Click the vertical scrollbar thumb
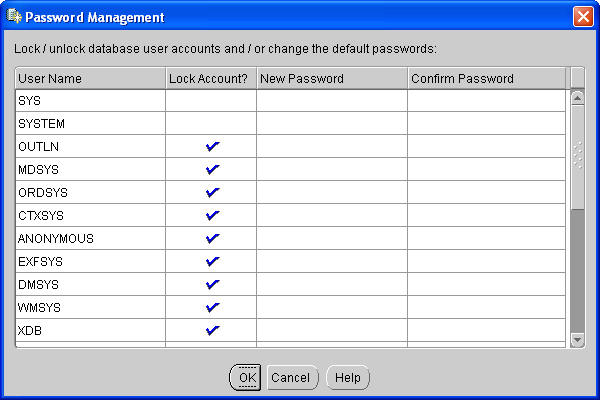Screen dimensions: 600x400 pyautogui.click(x=577, y=155)
